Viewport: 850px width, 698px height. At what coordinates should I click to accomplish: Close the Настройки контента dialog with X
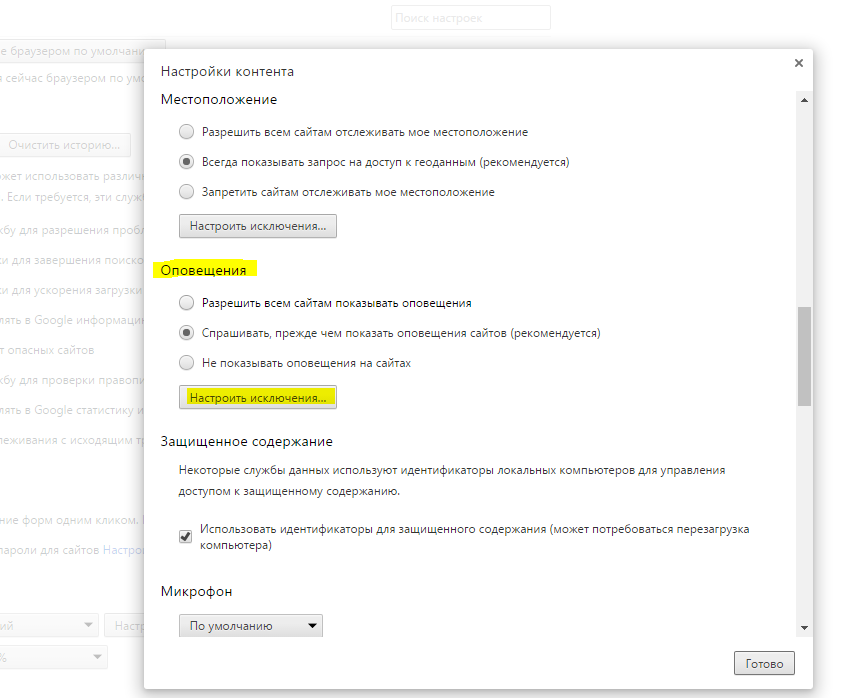click(x=798, y=63)
